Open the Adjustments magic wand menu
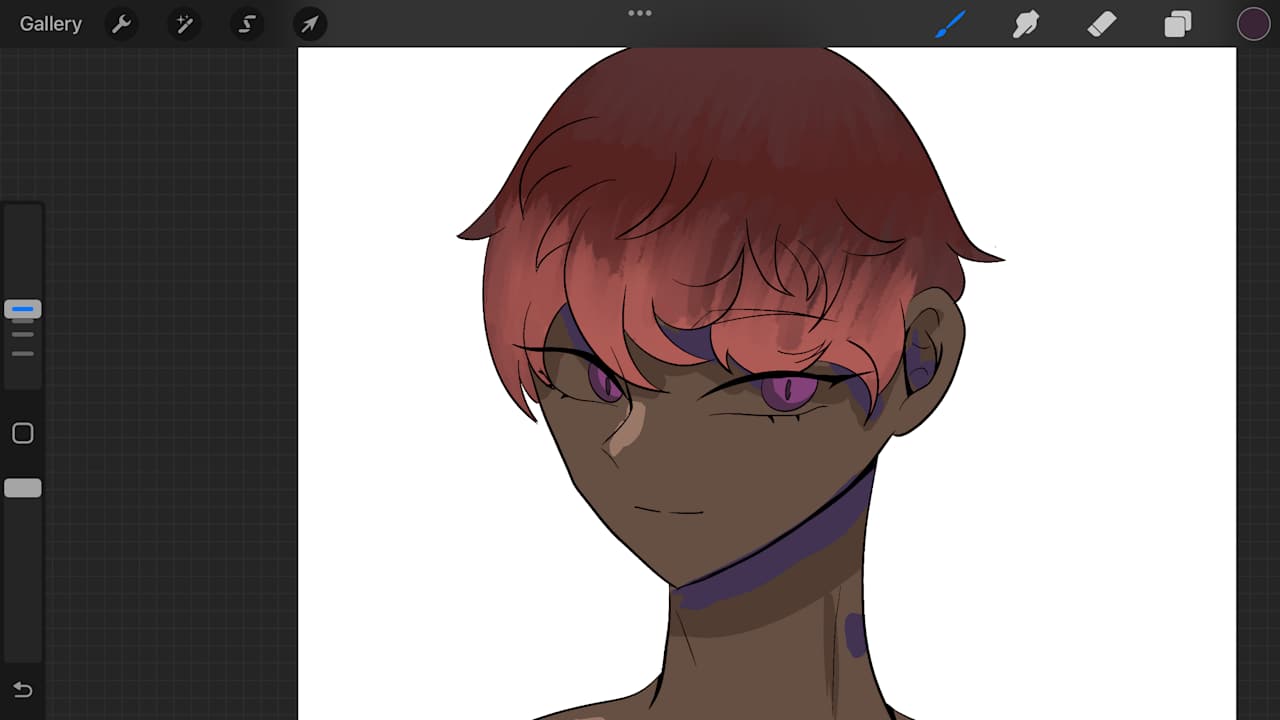The image size is (1280, 720). (x=184, y=24)
